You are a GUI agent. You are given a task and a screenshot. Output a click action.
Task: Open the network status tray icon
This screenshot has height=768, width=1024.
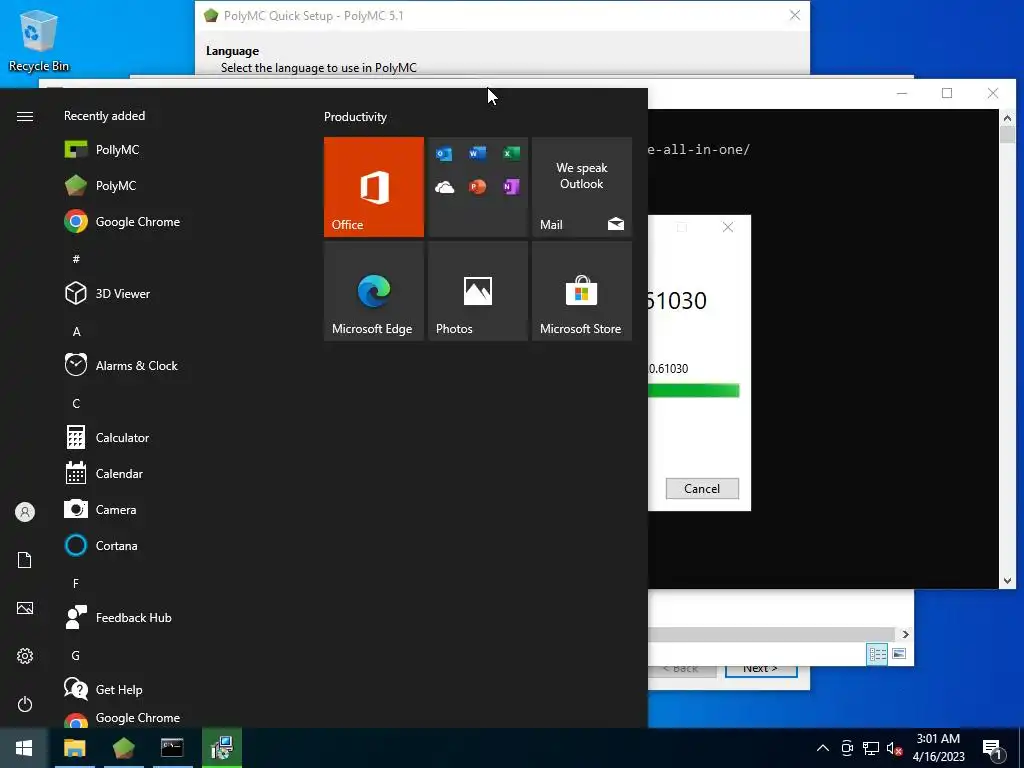point(871,748)
